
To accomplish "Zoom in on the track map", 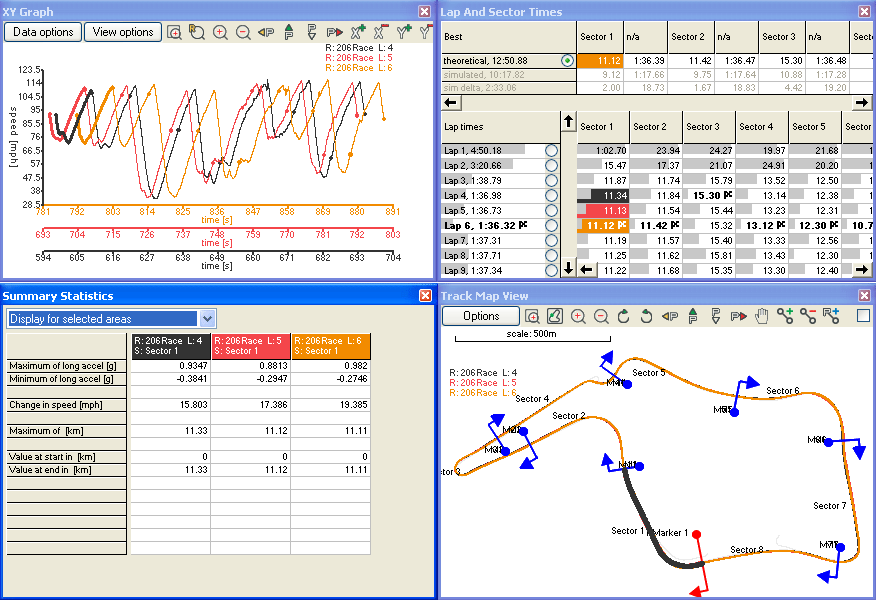I will click(578, 316).
